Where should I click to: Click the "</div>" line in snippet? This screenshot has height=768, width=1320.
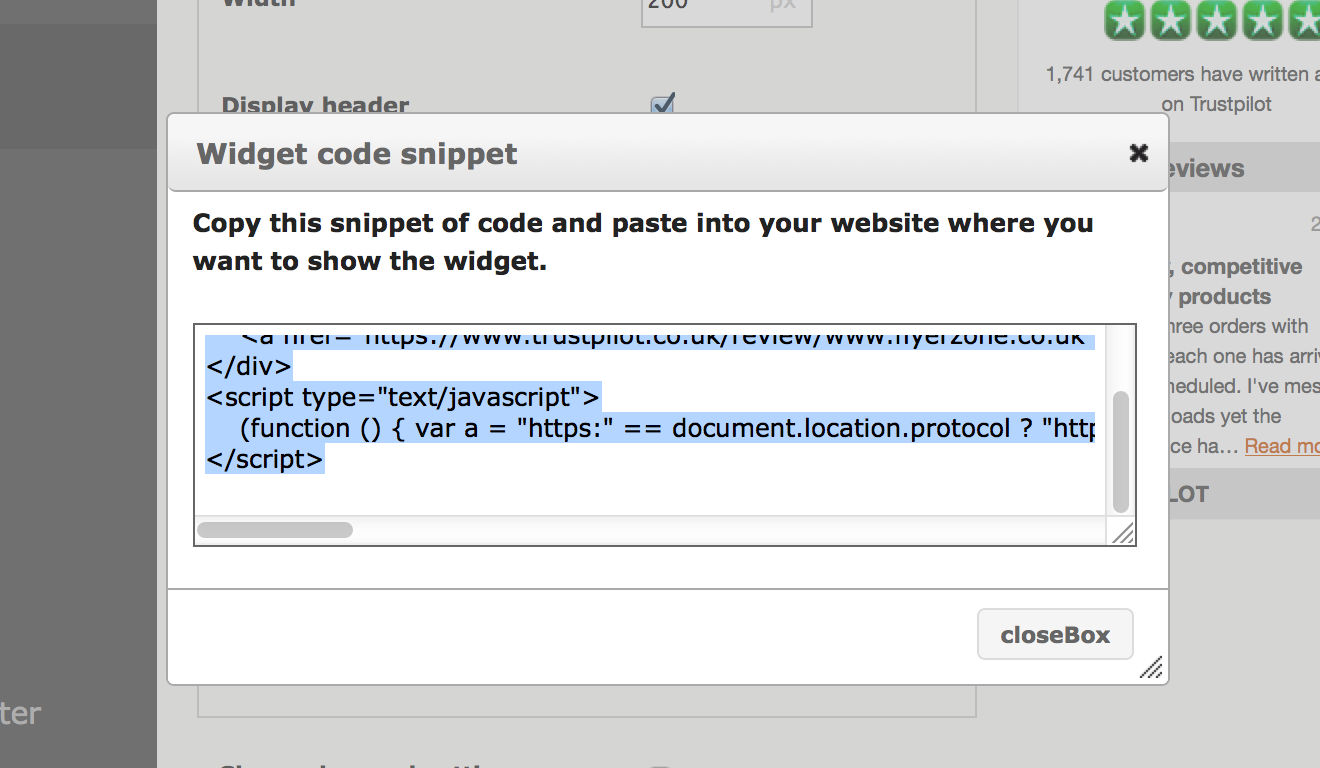coord(249,365)
